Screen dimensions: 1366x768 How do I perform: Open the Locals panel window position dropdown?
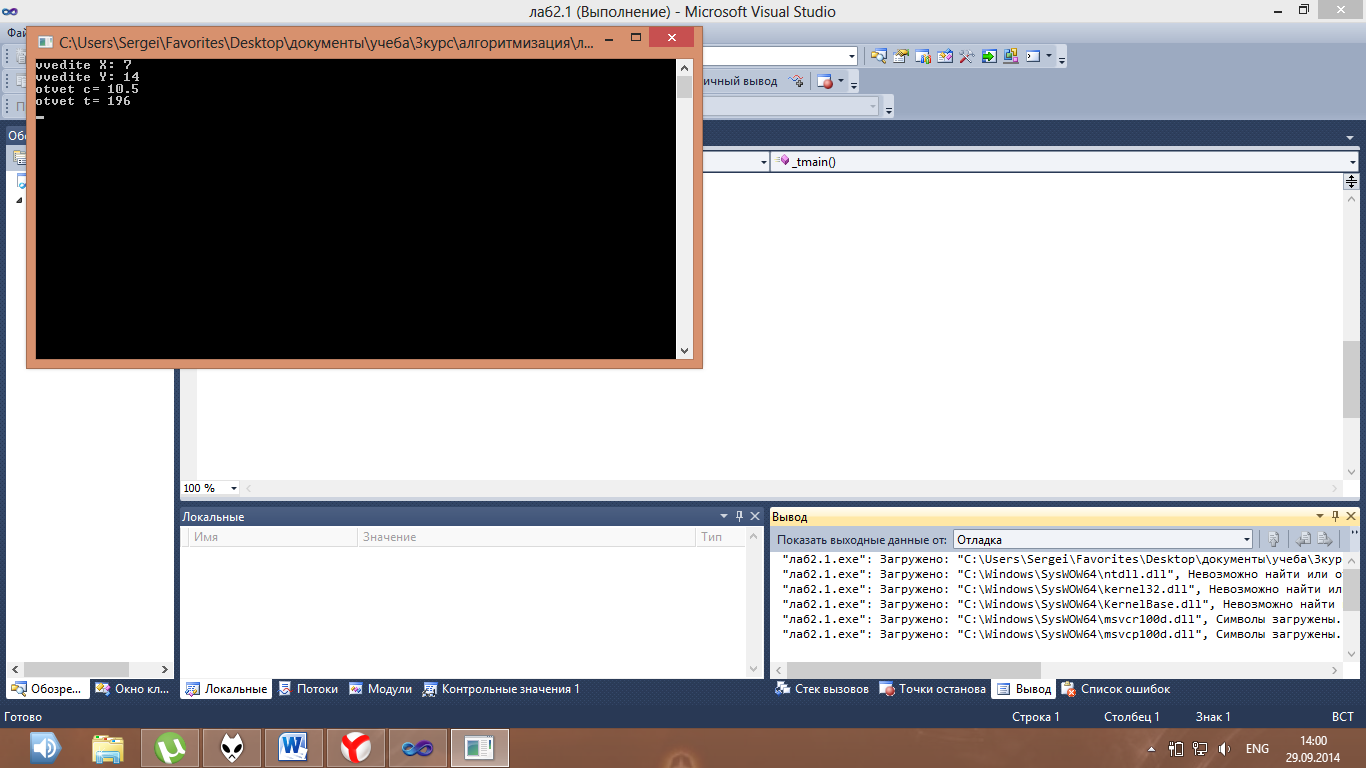[724, 516]
